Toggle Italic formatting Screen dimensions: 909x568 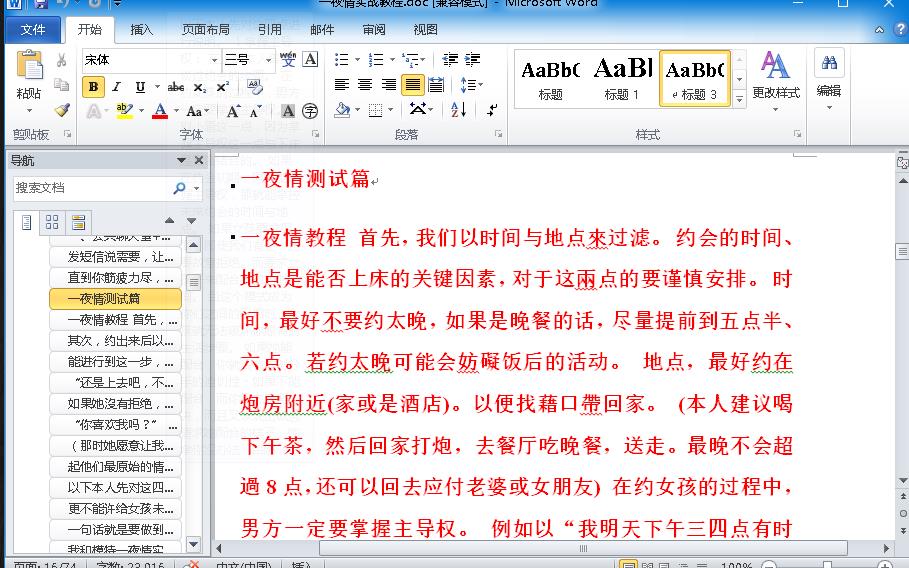click(117, 87)
